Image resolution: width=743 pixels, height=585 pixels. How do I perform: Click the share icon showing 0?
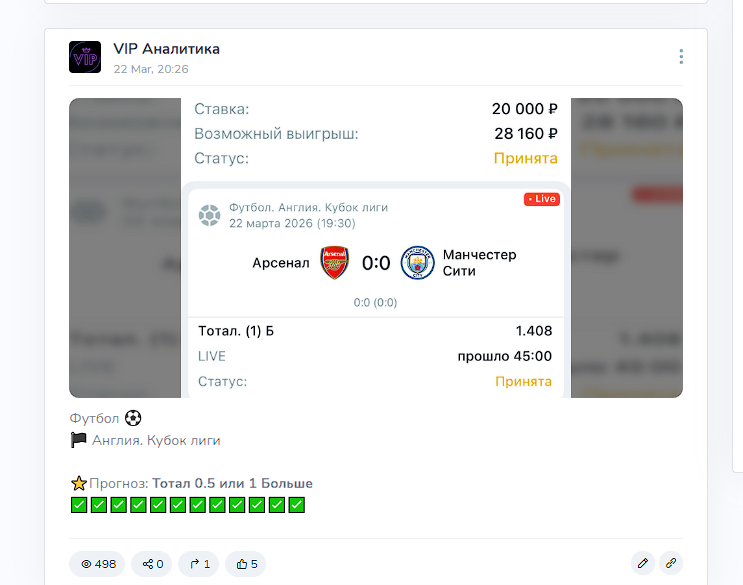[x=152, y=564]
